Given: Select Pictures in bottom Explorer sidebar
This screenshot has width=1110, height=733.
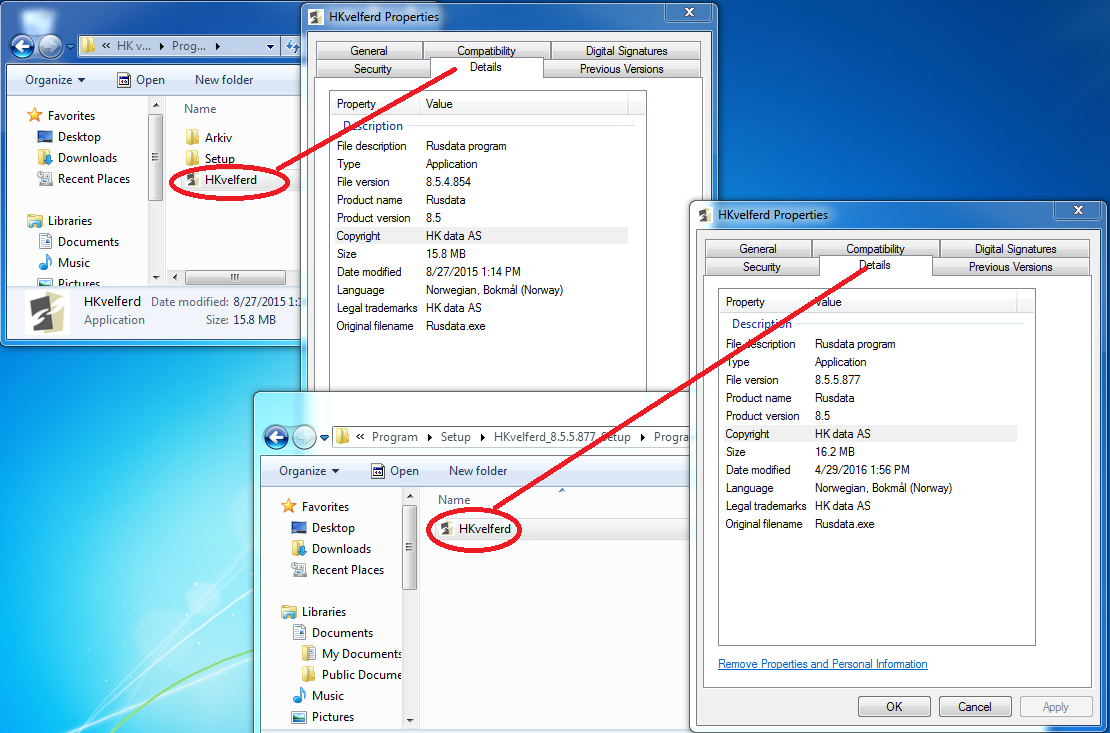Looking at the screenshot, I should (x=323, y=717).
